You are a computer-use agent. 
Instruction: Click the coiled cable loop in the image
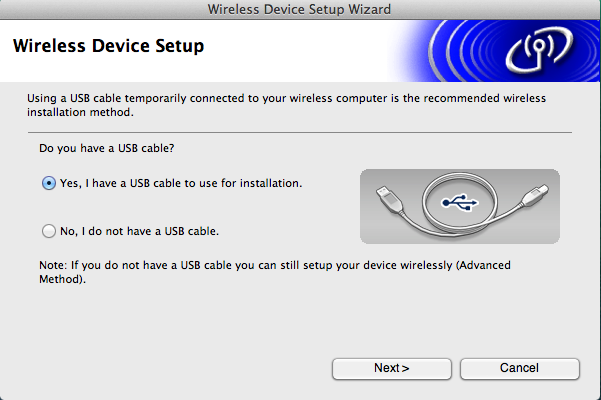click(460, 202)
